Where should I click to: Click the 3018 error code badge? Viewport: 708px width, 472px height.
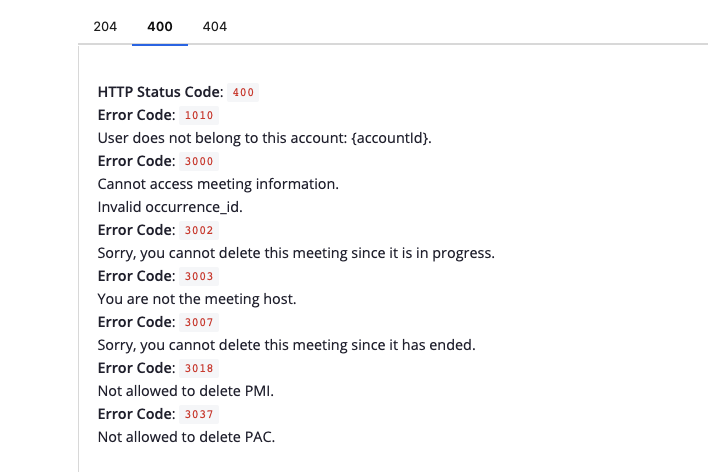tap(199, 369)
